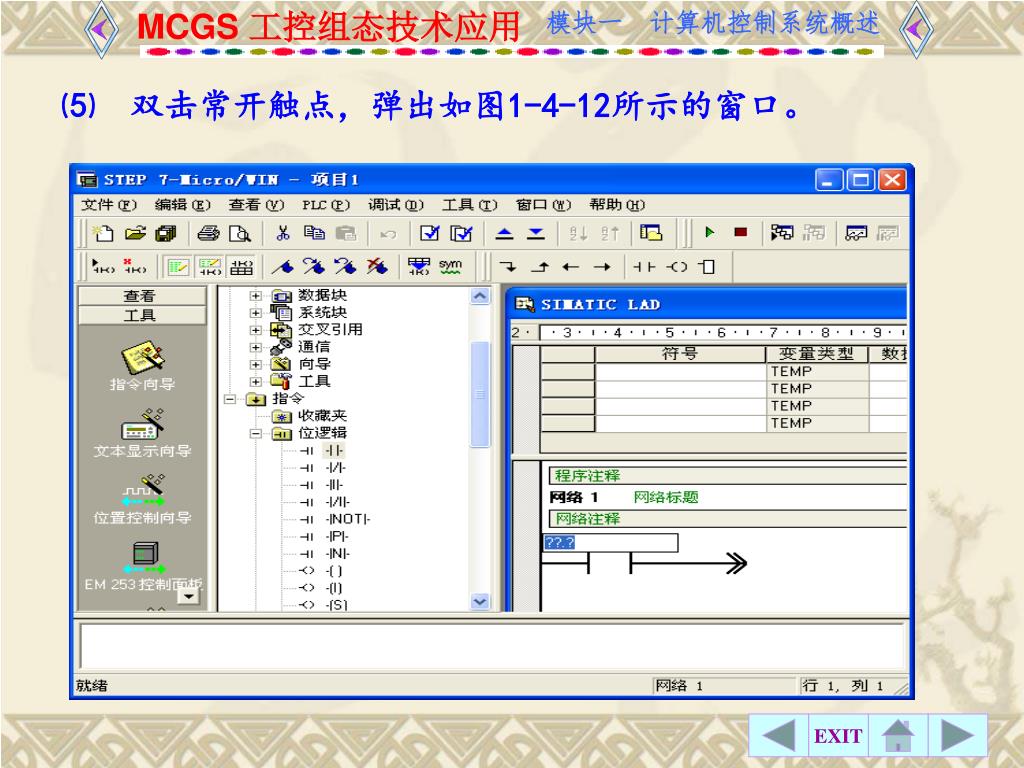Click the EXIT slide button
This screenshot has width=1024, height=768.
pos(838,736)
